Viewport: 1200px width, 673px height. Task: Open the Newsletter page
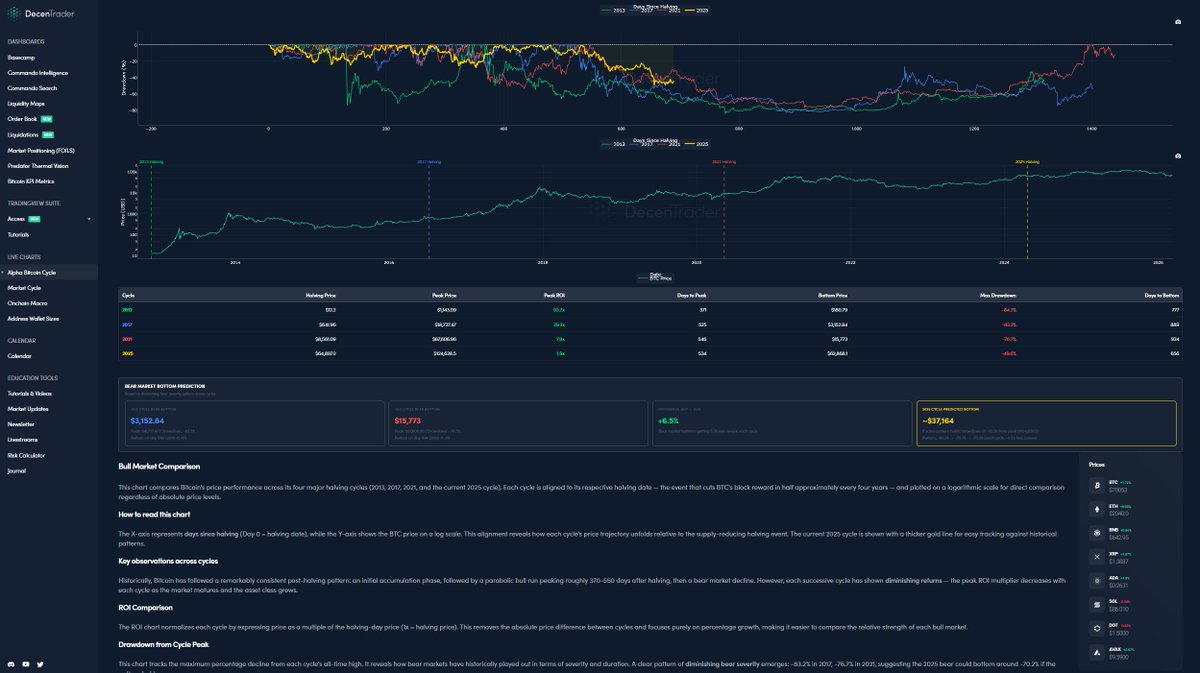[21, 424]
